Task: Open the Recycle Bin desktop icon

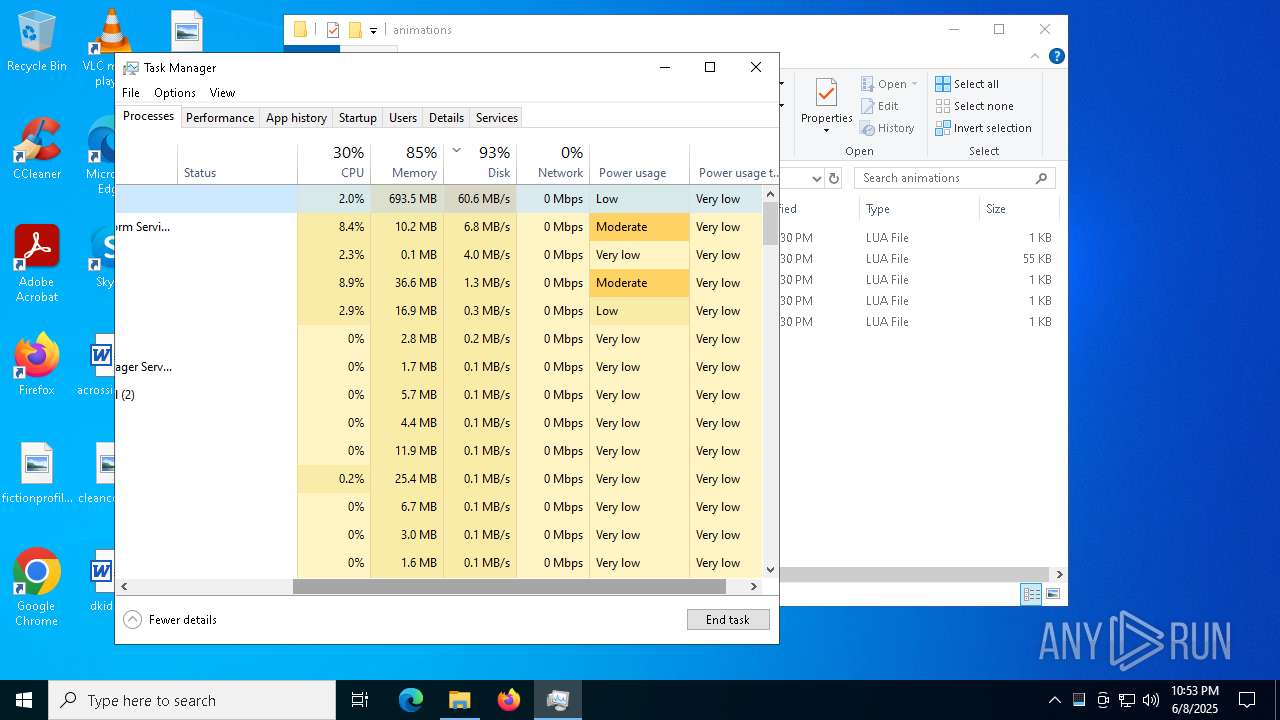Action: pyautogui.click(x=37, y=41)
